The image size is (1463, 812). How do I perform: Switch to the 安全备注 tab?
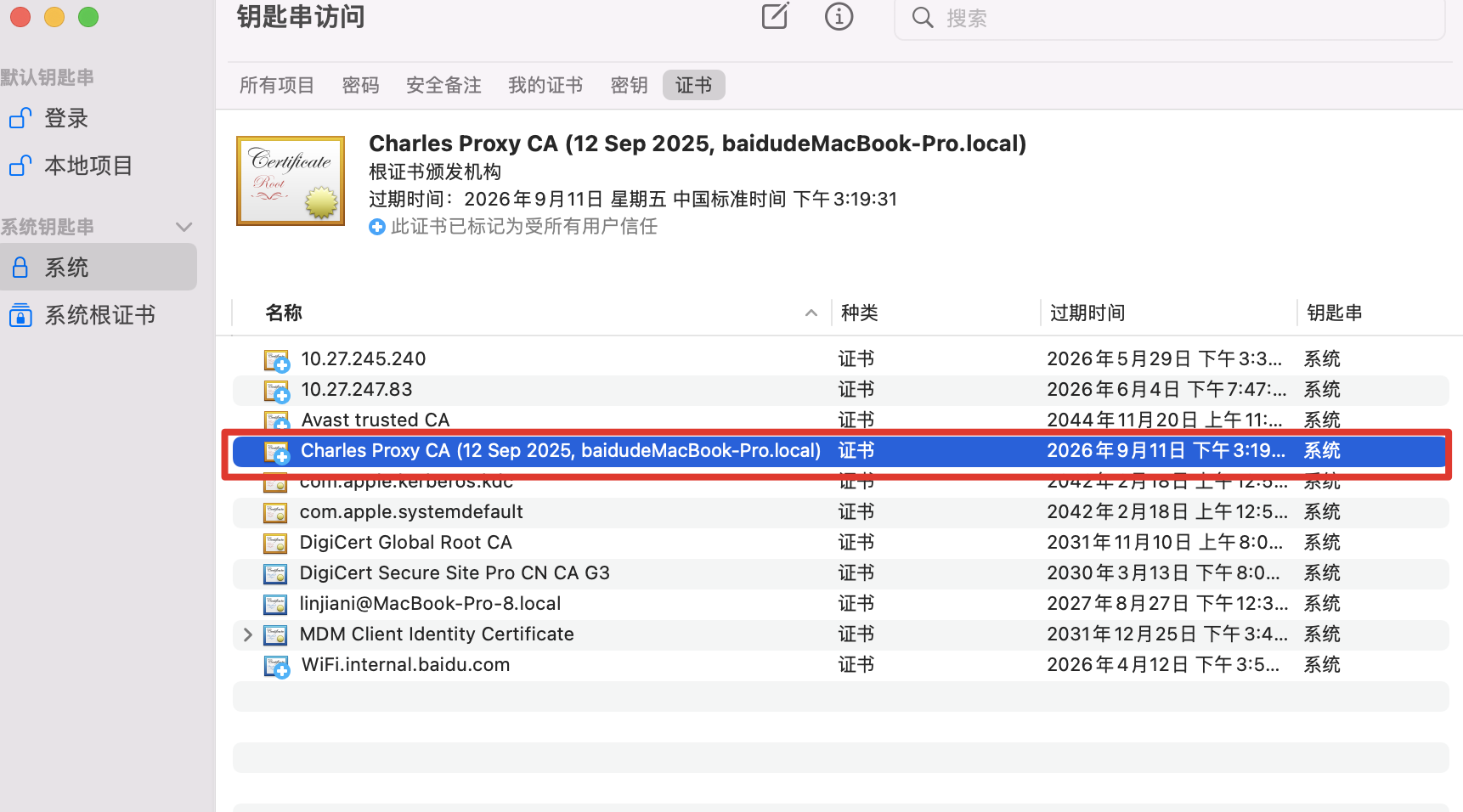tap(443, 85)
